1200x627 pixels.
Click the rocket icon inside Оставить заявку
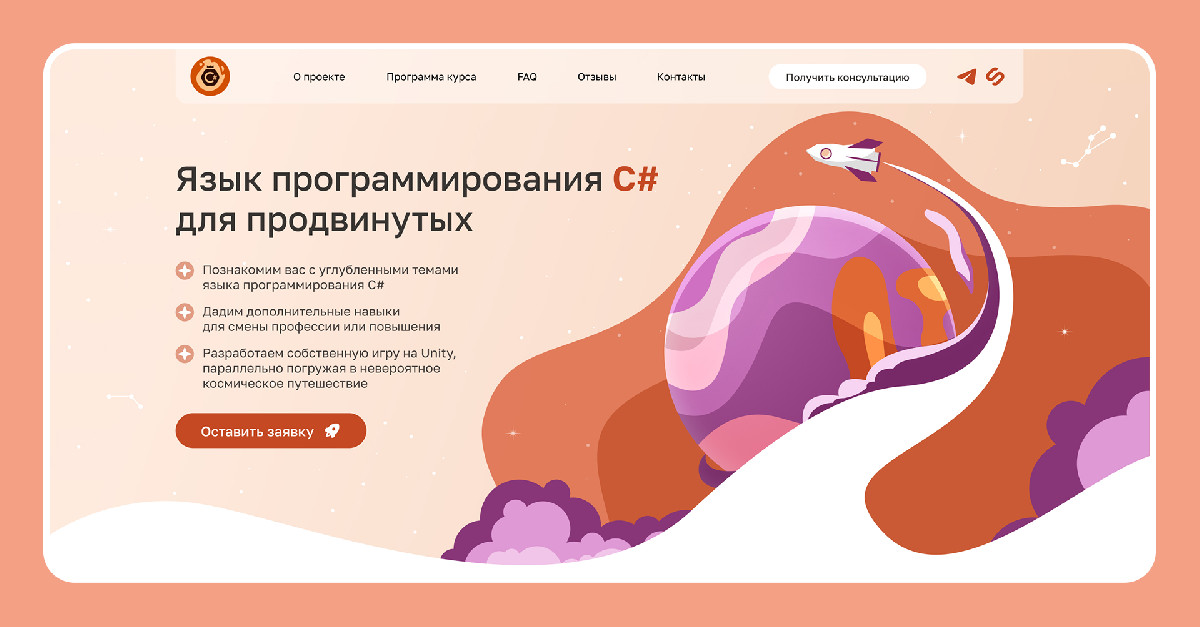pos(332,432)
